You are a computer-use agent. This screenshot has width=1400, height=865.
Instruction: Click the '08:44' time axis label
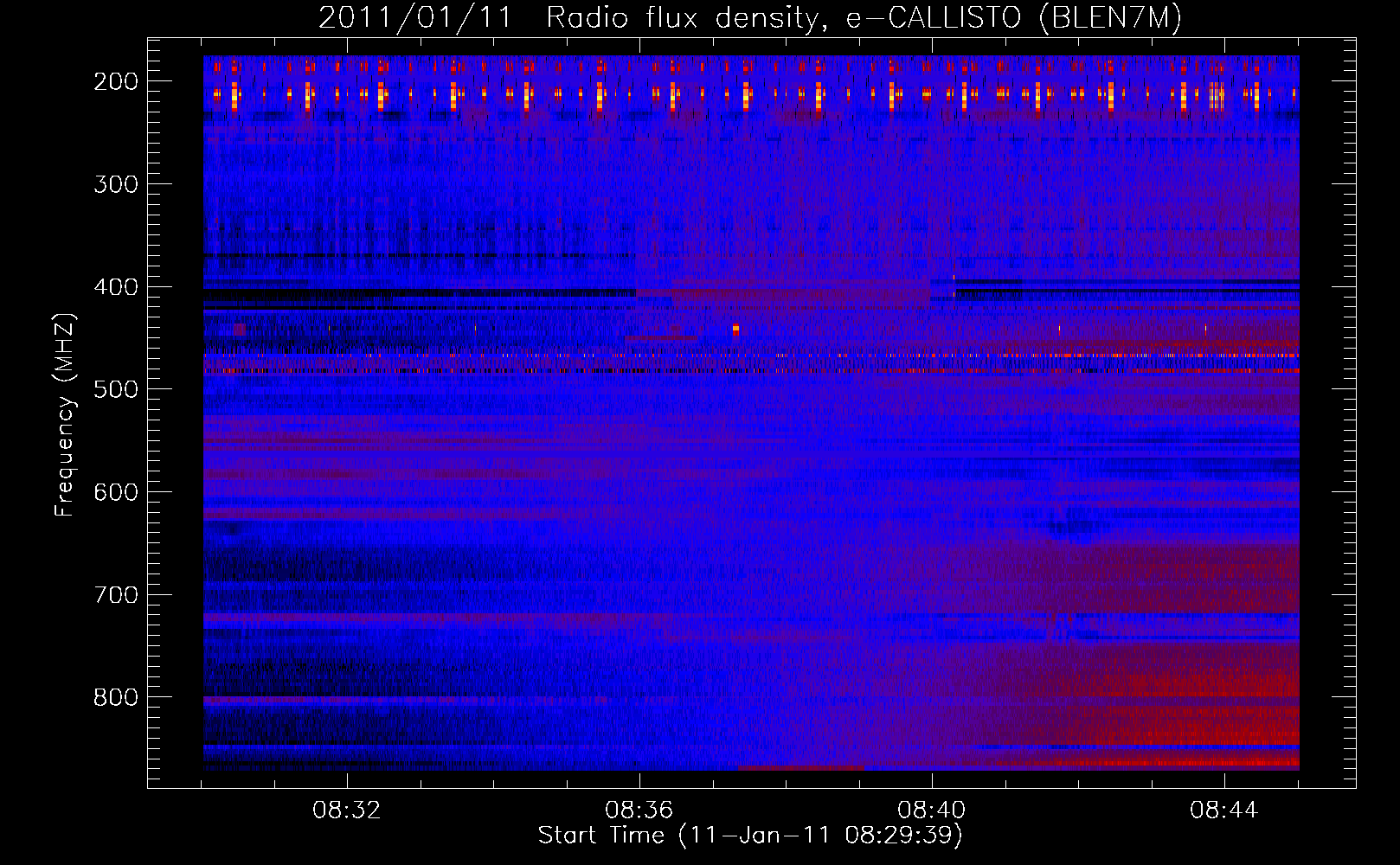pos(1224,811)
